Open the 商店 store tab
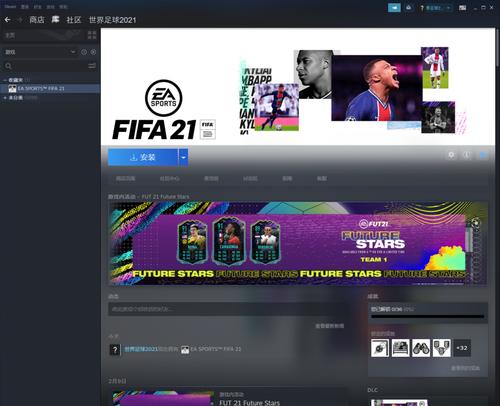The image size is (500, 406). 37,20
